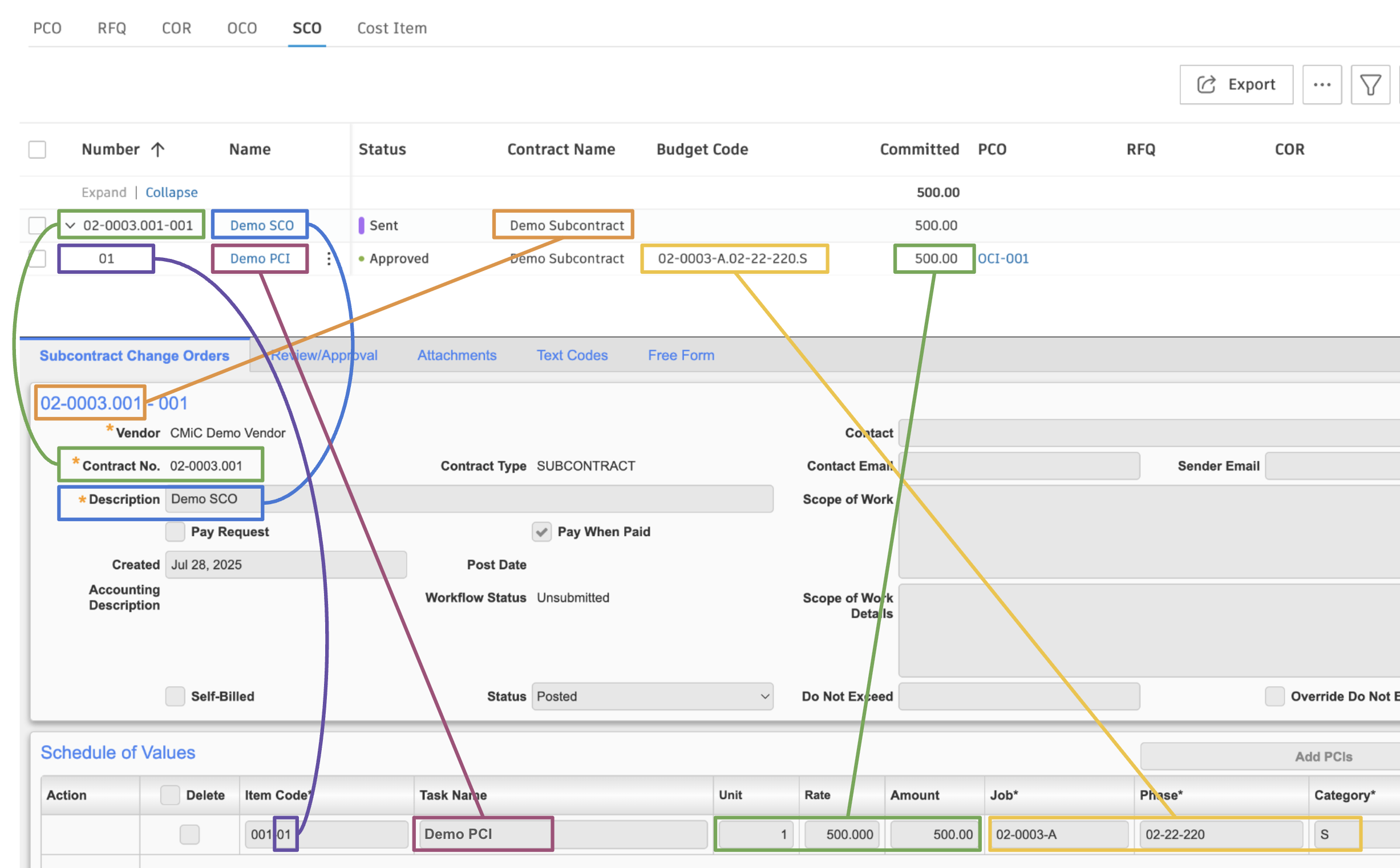
Task: Click the Committed column header
Action: click(920, 149)
